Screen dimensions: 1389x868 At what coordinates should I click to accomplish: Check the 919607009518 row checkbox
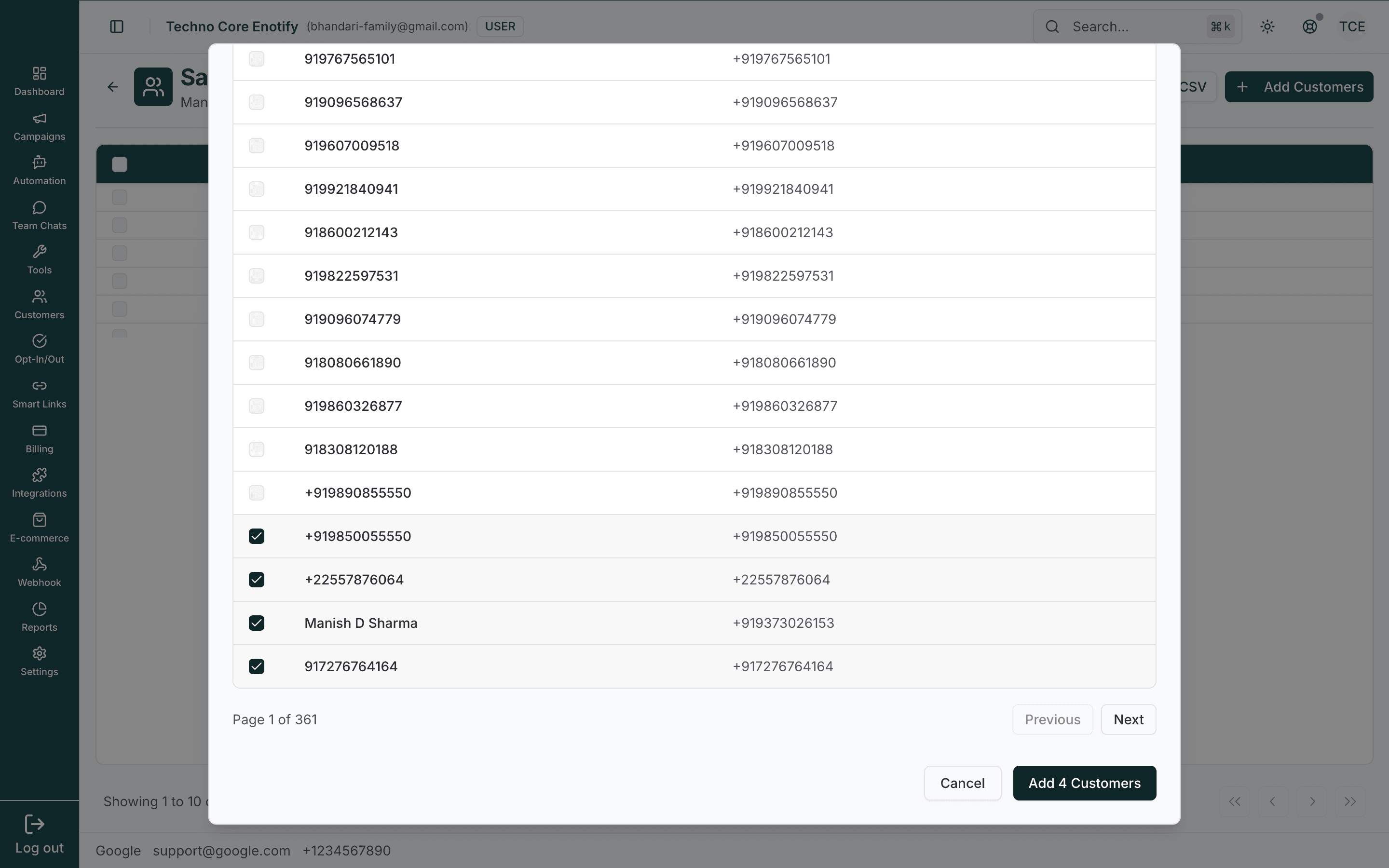(x=257, y=145)
